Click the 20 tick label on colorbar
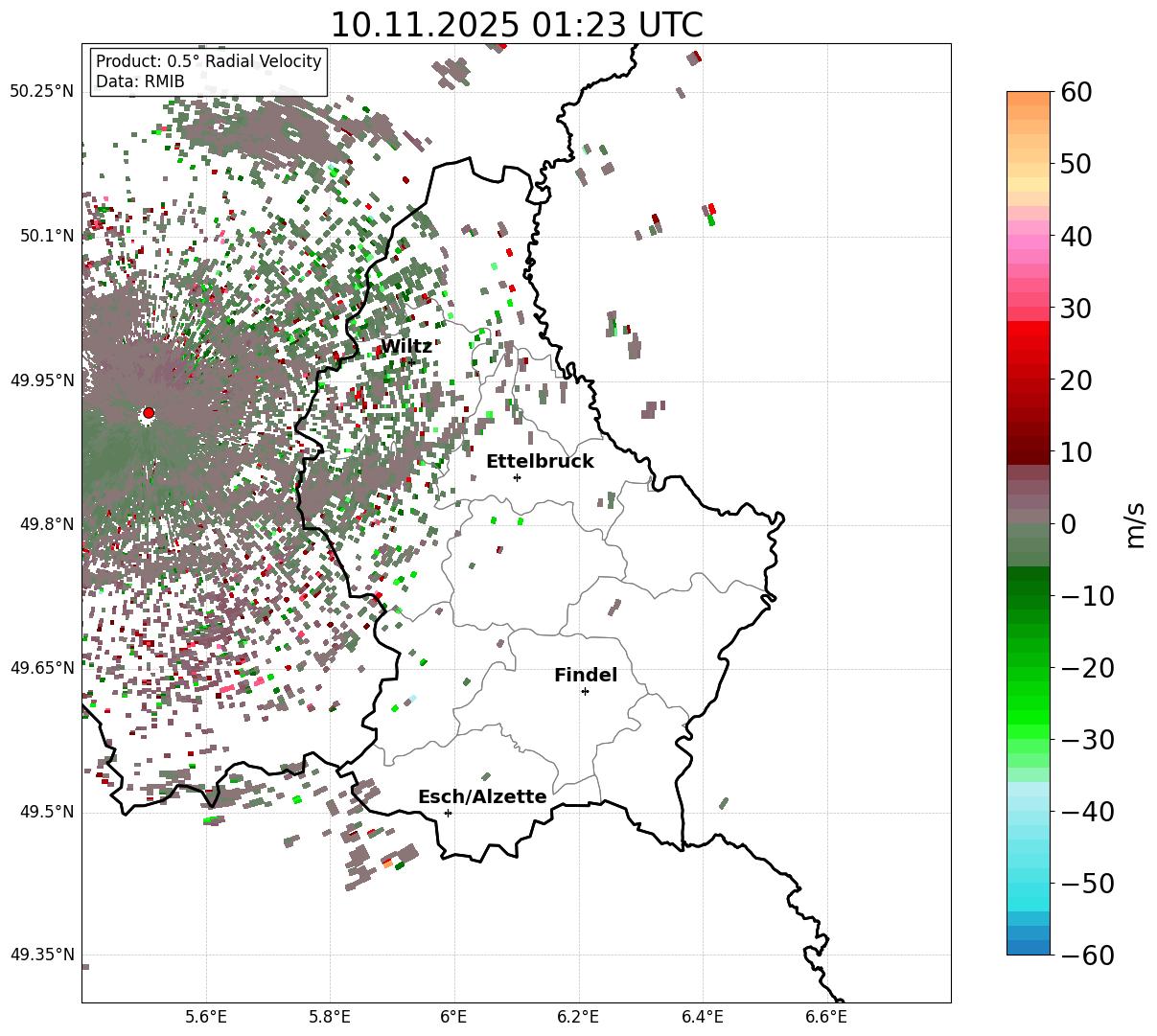Image resolution: width=1157 pixels, height=1036 pixels. 1076,380
